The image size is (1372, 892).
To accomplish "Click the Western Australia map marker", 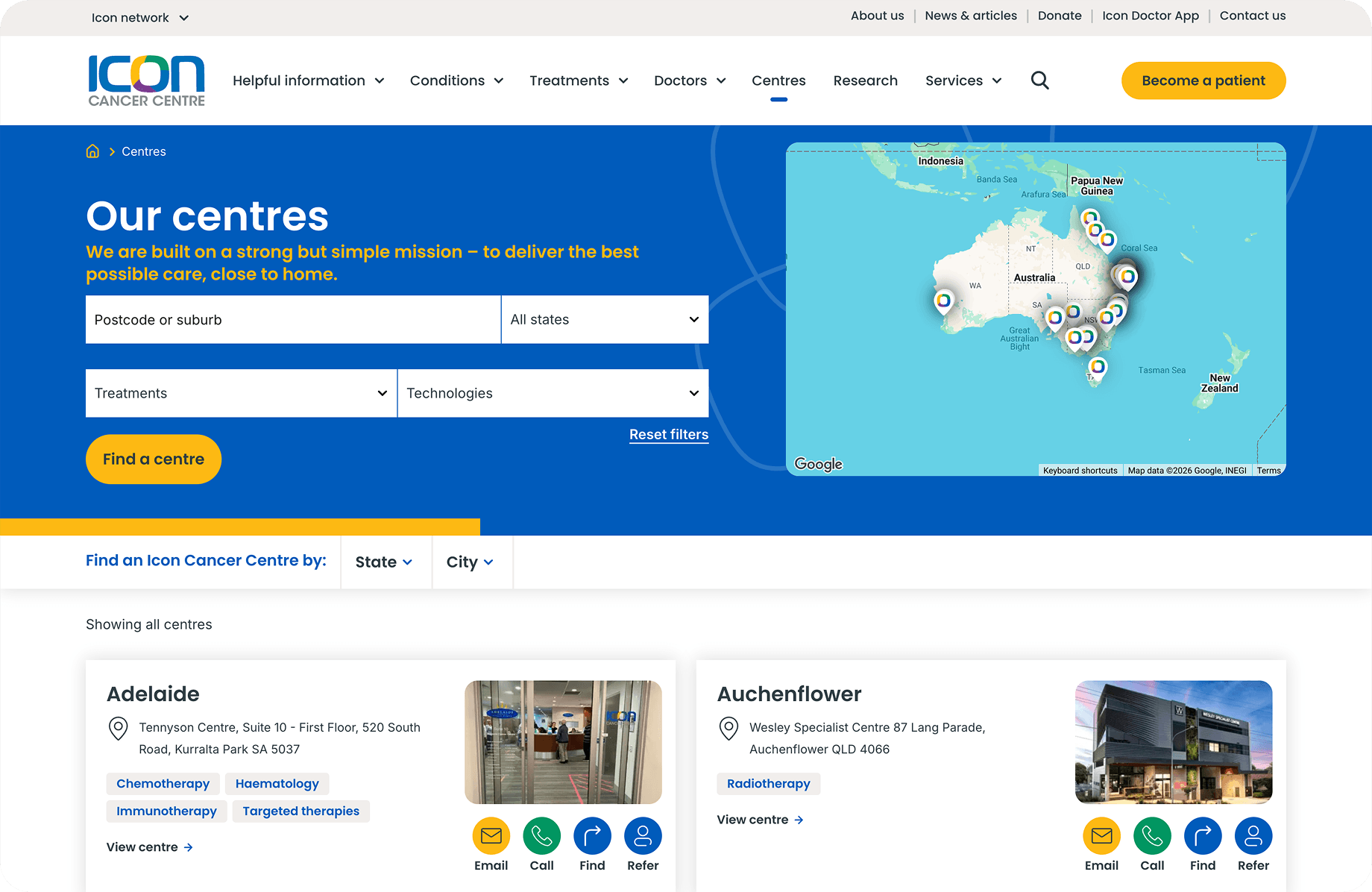I will (x=944, y=301).
